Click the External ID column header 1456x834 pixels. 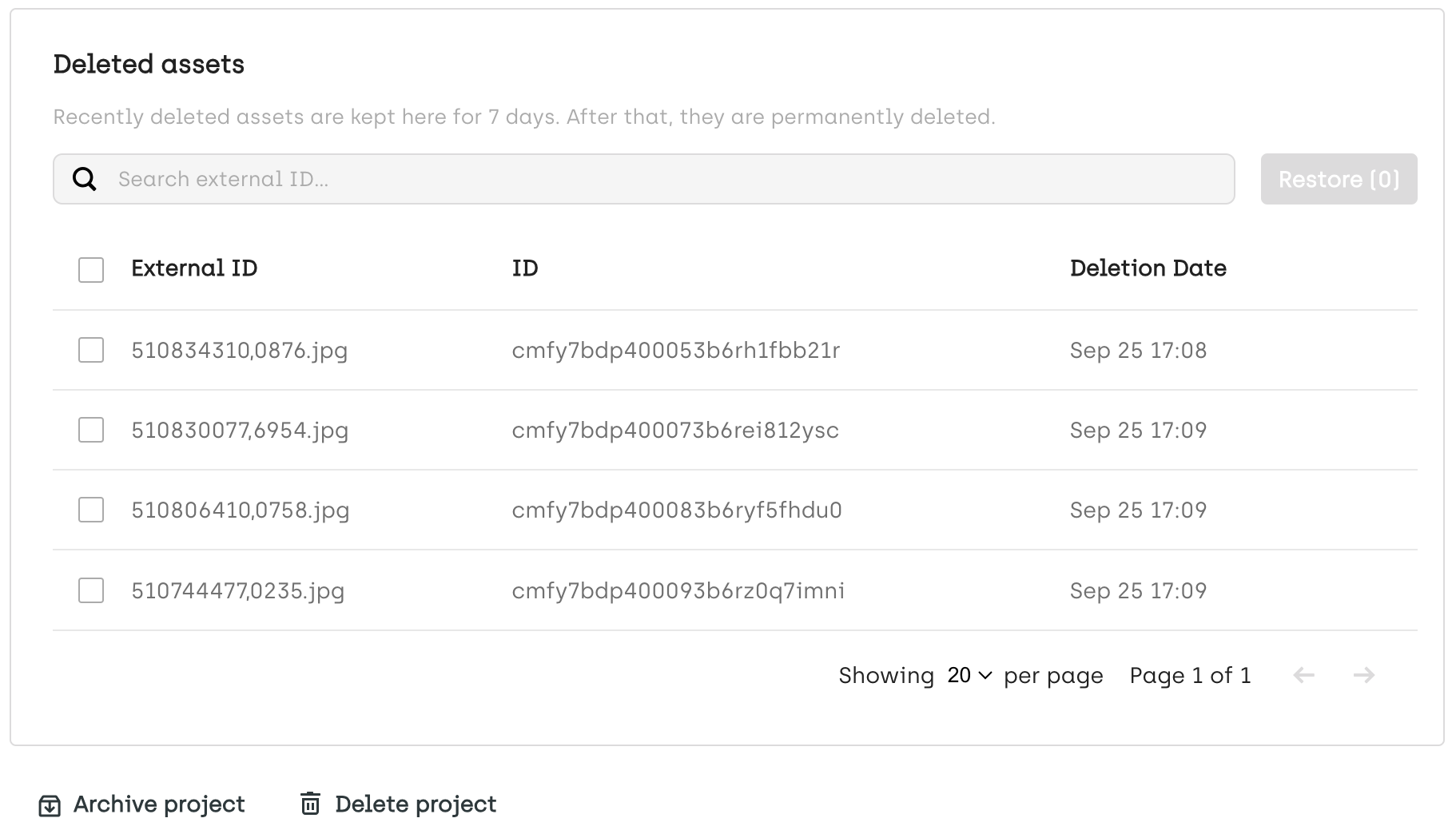point(194,268)
